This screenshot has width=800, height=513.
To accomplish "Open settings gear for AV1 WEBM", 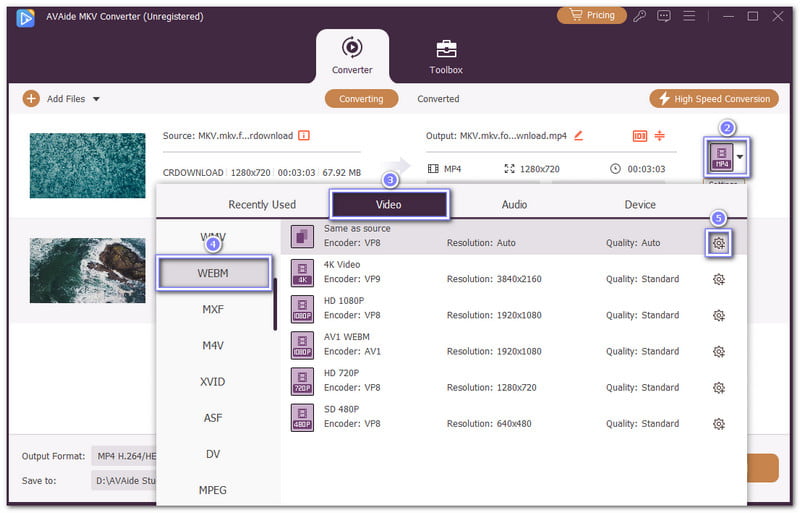I will (x=718, y=352).
